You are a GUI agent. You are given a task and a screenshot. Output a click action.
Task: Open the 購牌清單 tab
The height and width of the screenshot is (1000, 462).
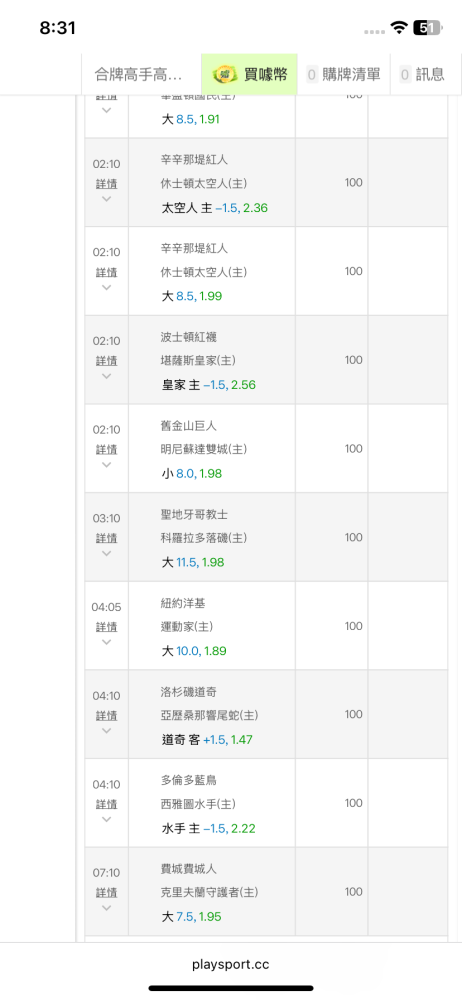(343, 75)
